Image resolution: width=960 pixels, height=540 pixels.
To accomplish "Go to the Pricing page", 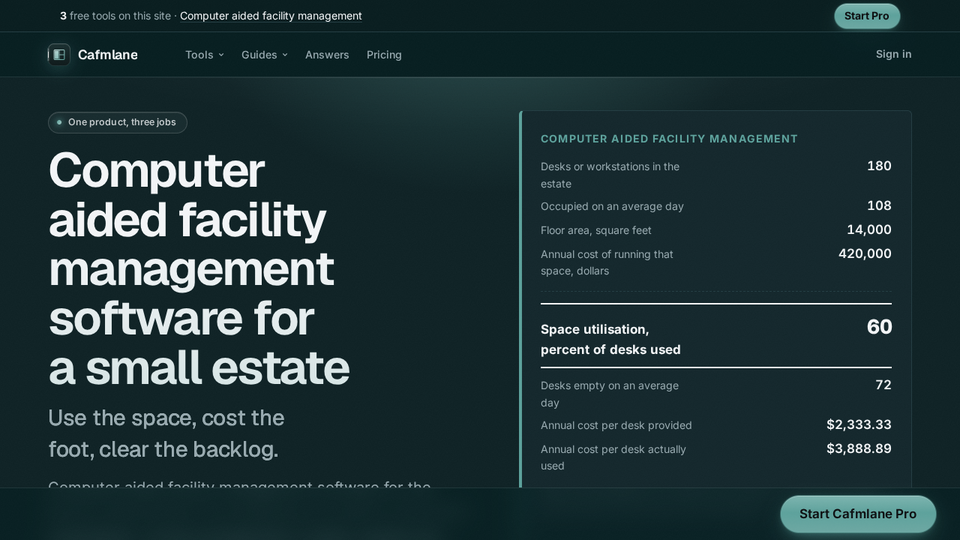I will tap(384, 54).
